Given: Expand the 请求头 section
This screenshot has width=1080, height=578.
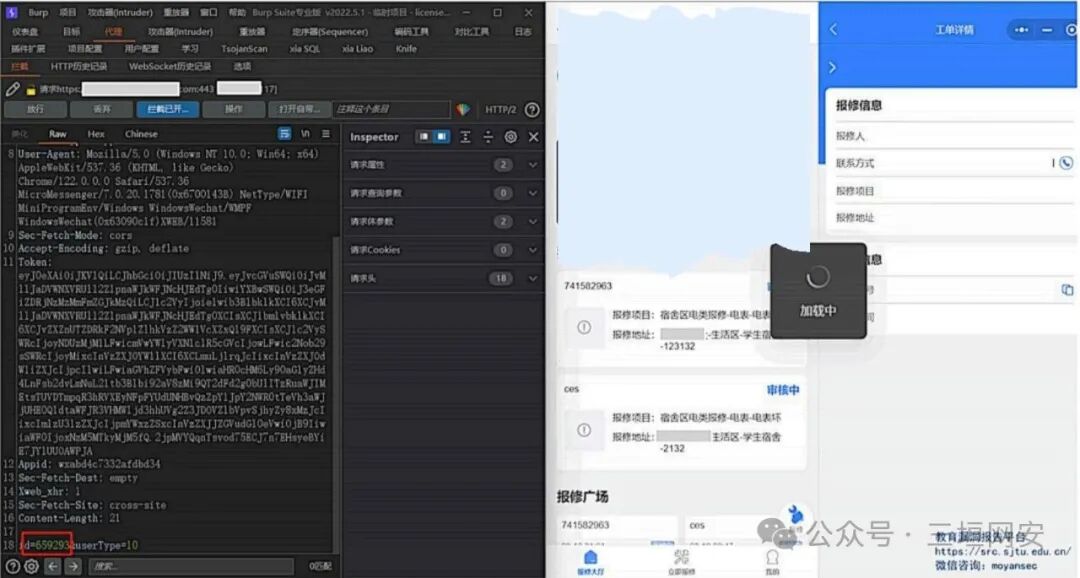Looking at the screenshot, I should (x=443, y=278).
